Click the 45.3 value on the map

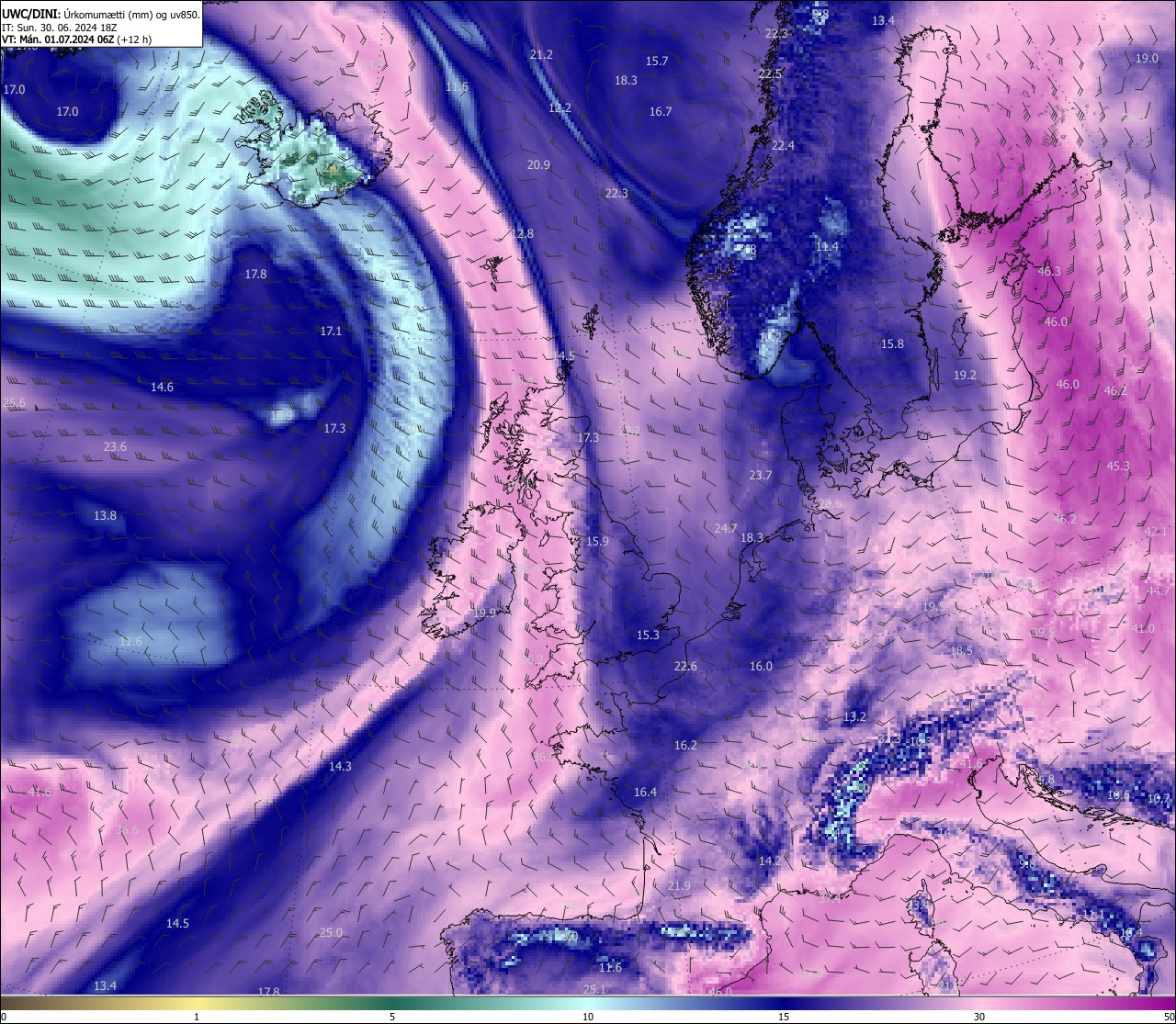coord(1118,466)
